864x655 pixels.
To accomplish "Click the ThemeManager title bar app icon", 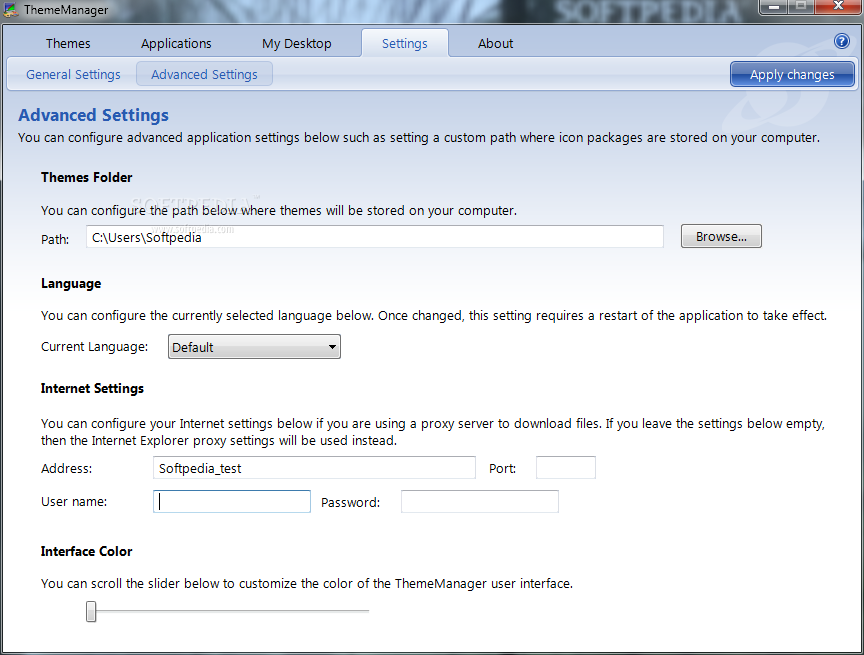I will 10,9.
